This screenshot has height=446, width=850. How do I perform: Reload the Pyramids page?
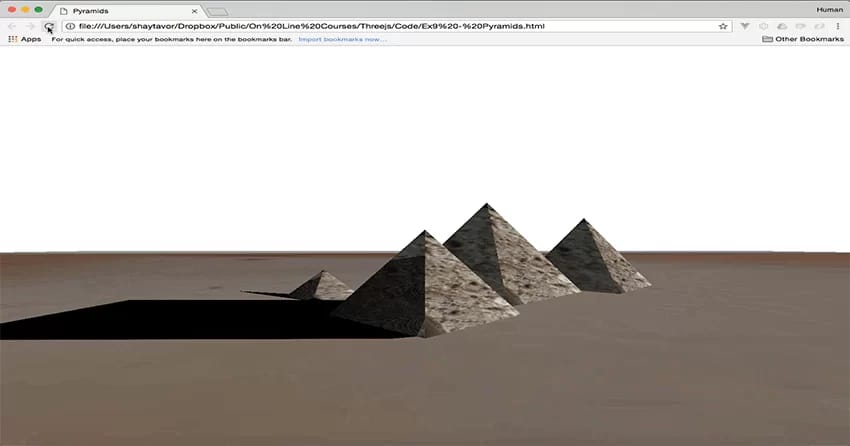coord(48,26)
